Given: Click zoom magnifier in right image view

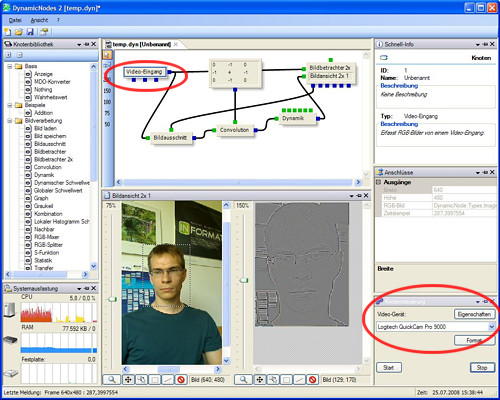Looking at the screenshot, I should click(243, 379).
